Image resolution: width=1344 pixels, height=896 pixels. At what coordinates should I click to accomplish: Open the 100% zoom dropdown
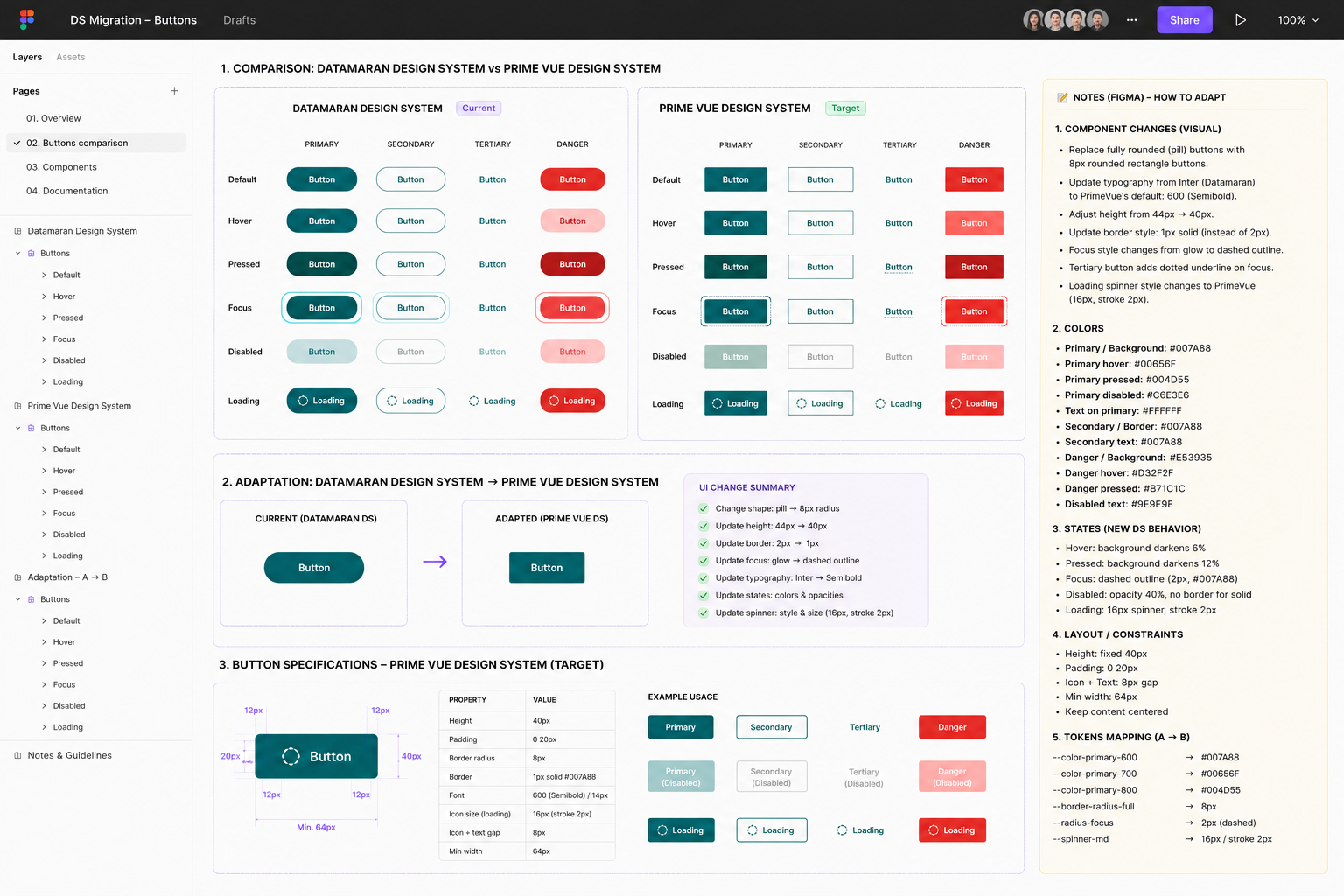1298,19
